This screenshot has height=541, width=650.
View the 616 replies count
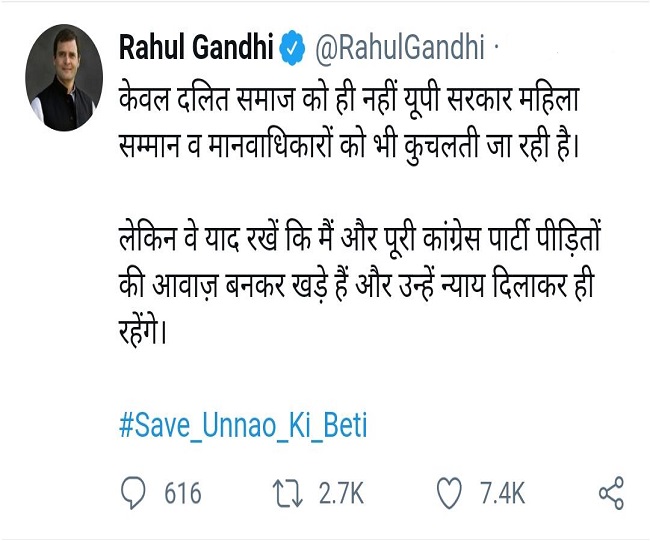click(x=182, y=493)
